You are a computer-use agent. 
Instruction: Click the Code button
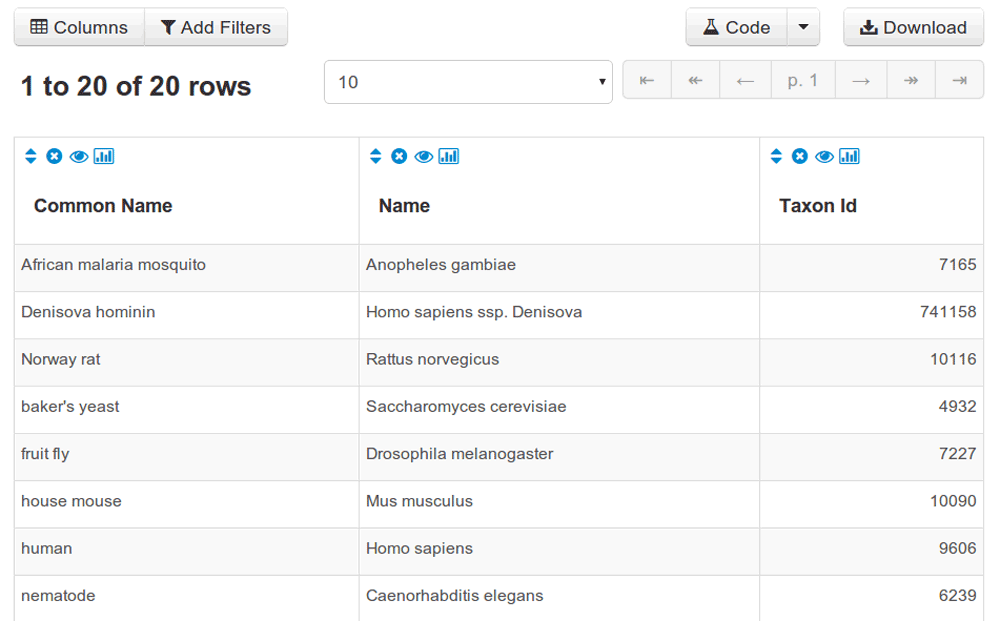click(736, 27)
